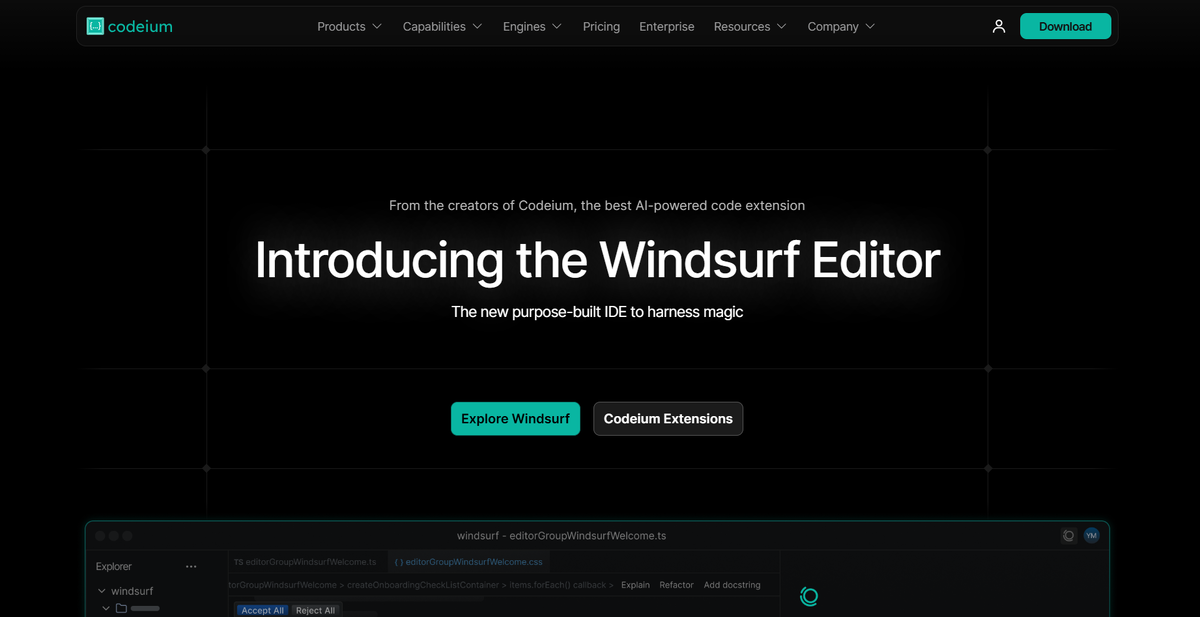Open the user account icon
Viewport: 1200px width, 617px height.
point(998,27)
